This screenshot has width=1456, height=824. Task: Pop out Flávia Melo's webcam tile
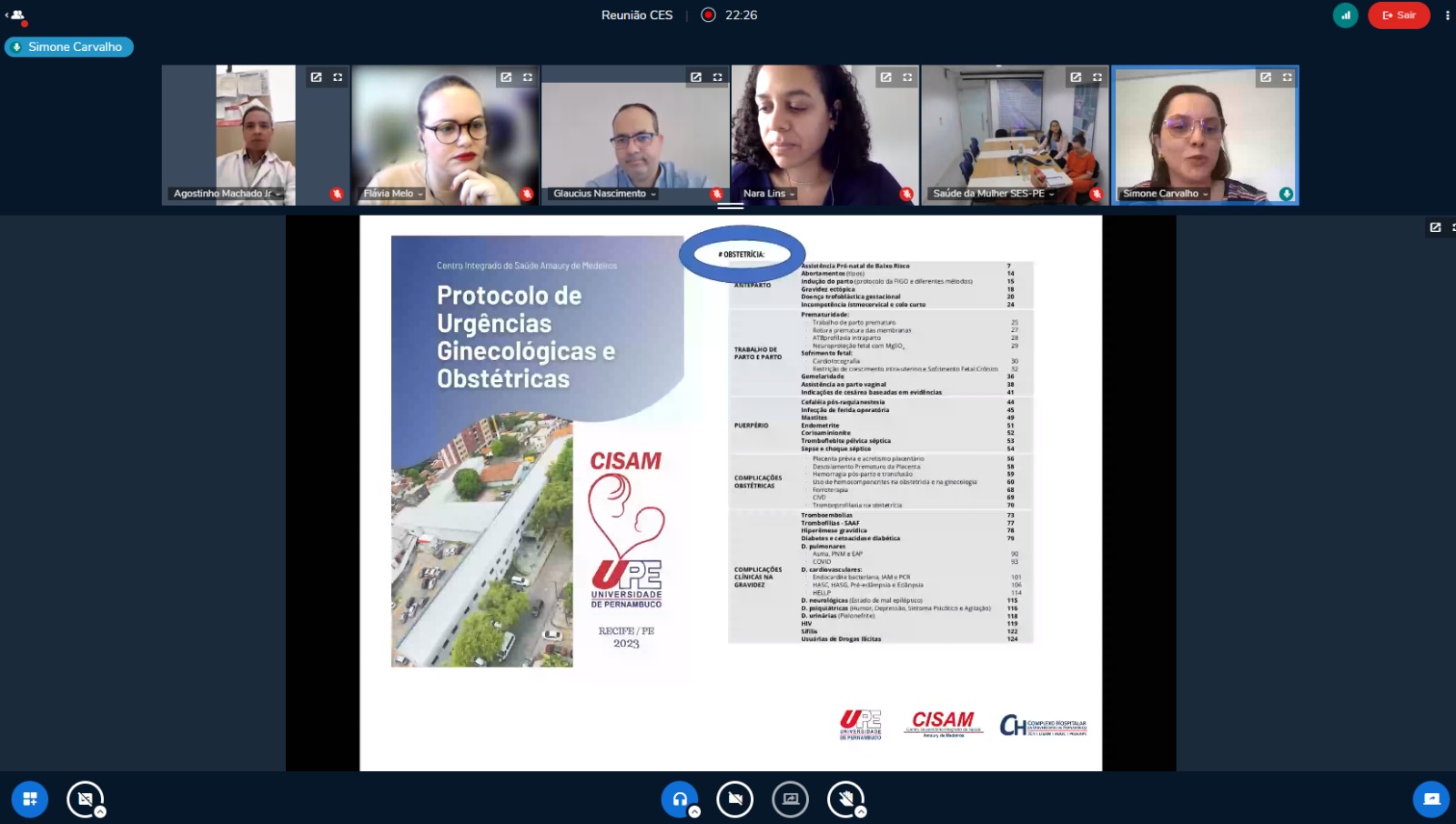pos(506,77)
